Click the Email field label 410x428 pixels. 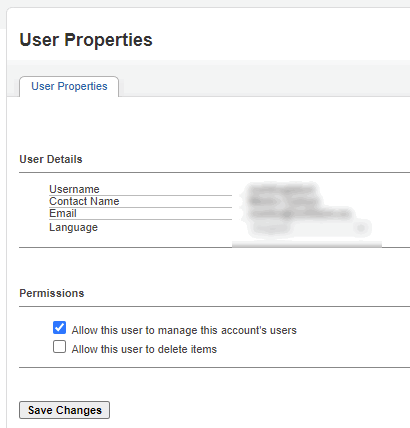tap(63, 213)
